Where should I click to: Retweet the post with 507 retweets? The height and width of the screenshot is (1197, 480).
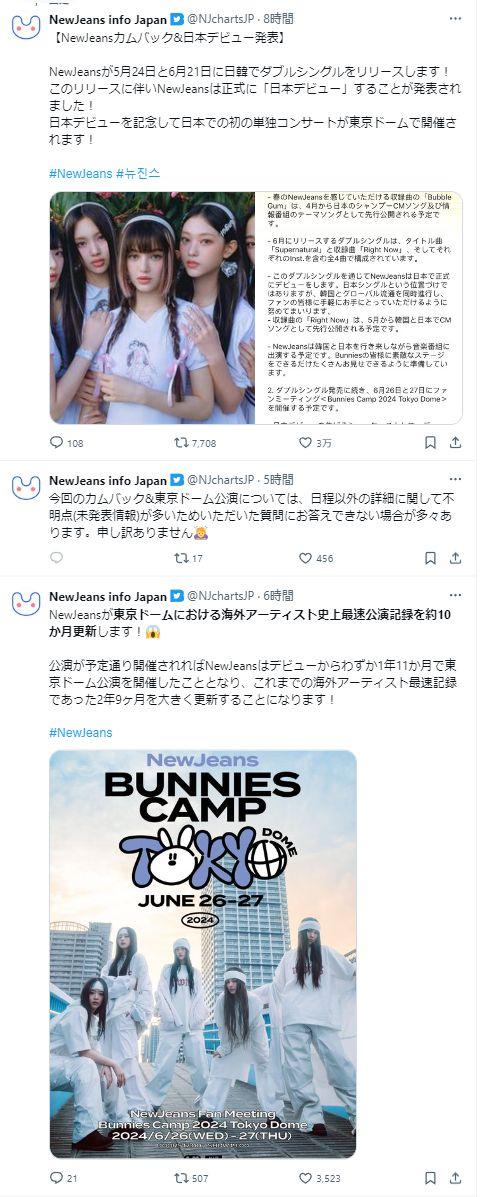coord(182,1178)
